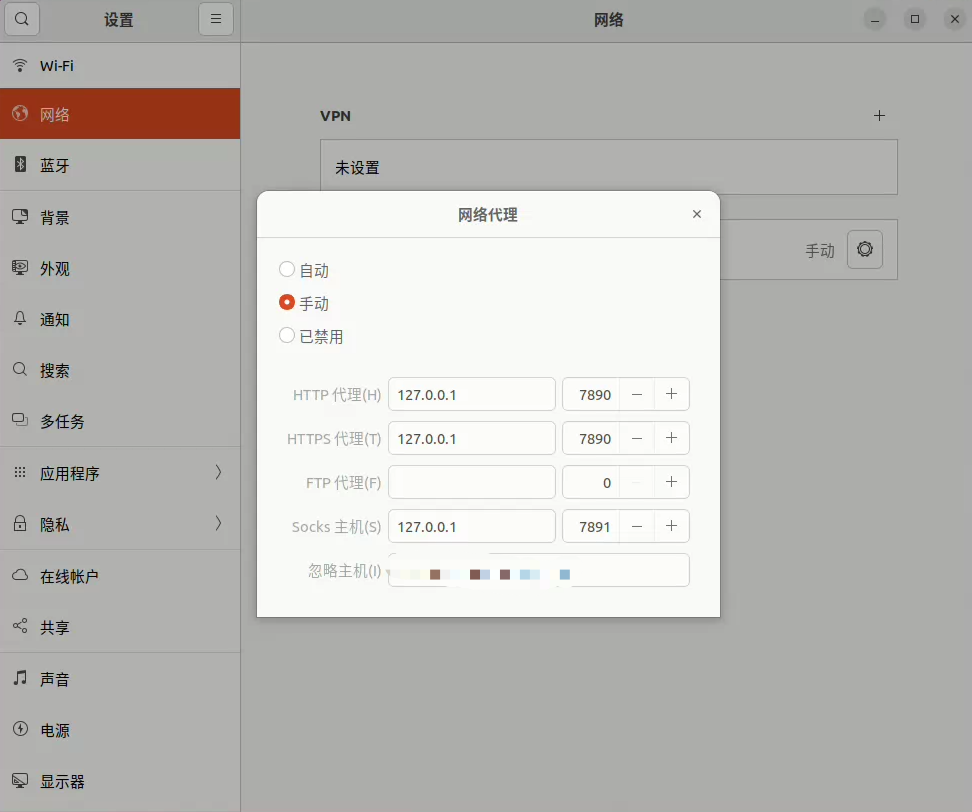Screen dimensions: 972x812
Task: Click the 忽略主机 input field
Action: (x=538, y=570)
